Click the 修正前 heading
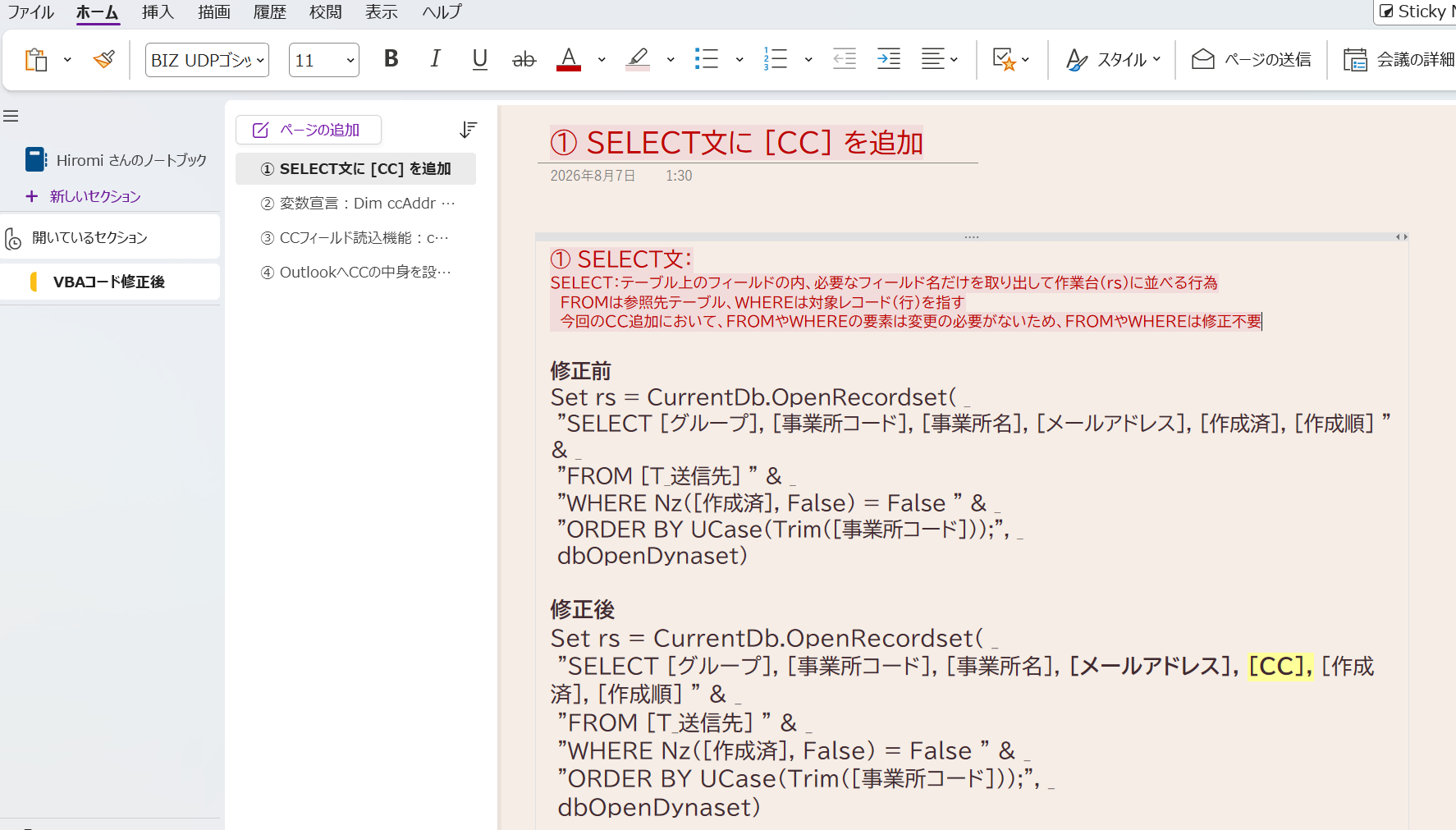Image resolution: width=1456 pixels, height=830 pixels. click(x=581, y=371)
